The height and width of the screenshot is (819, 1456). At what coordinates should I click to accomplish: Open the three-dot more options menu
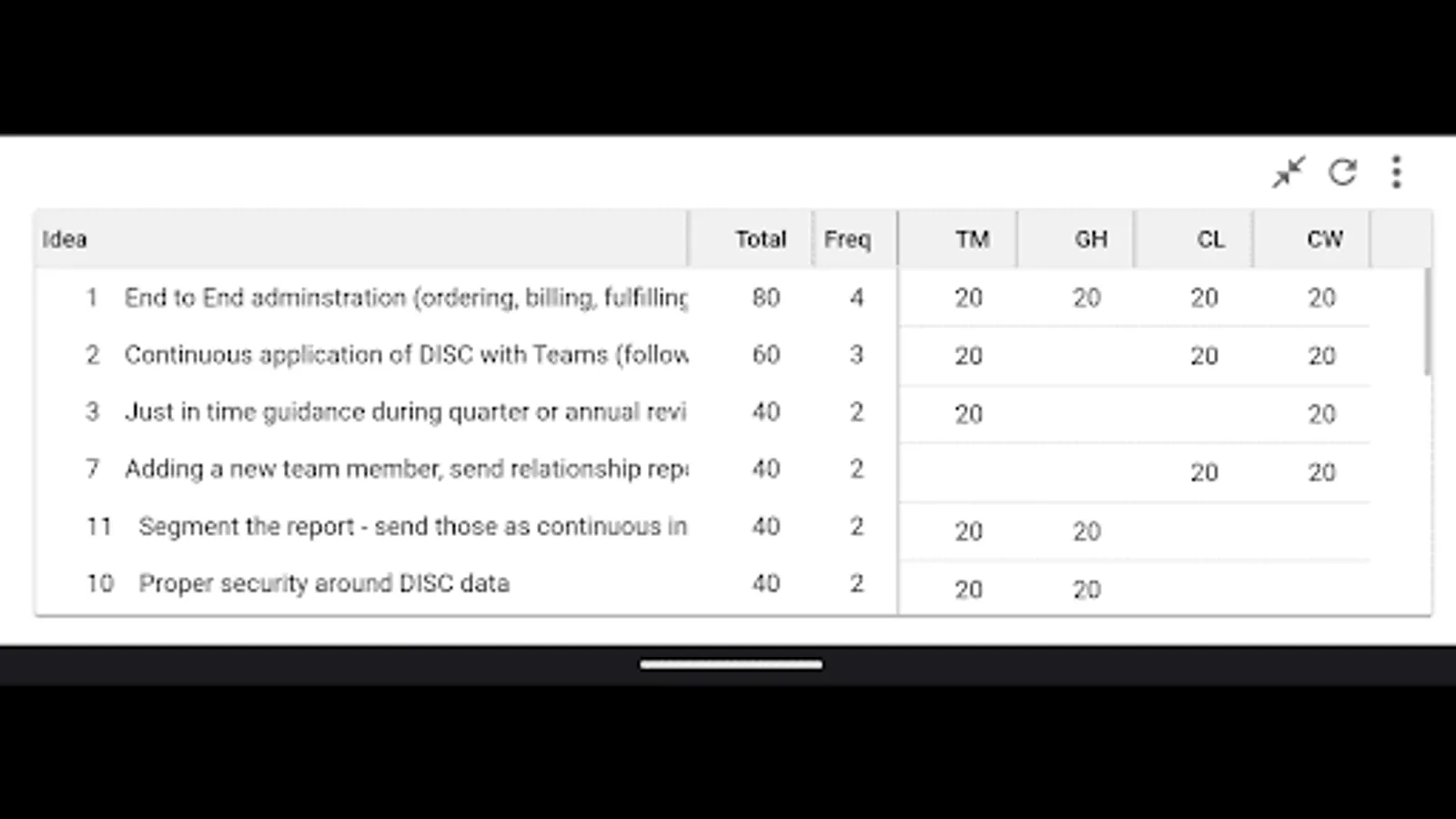(x=1396, y=172)
